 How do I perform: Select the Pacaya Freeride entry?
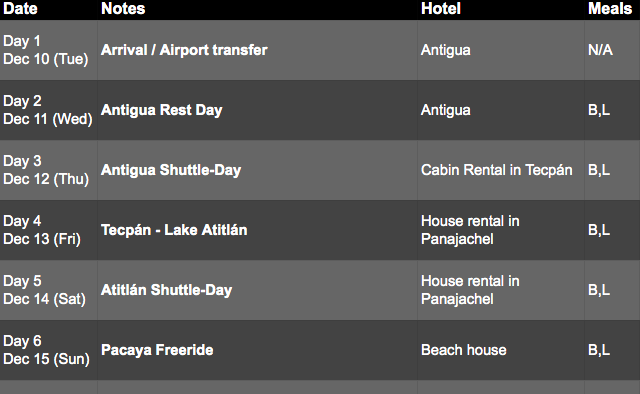point(157,350)
